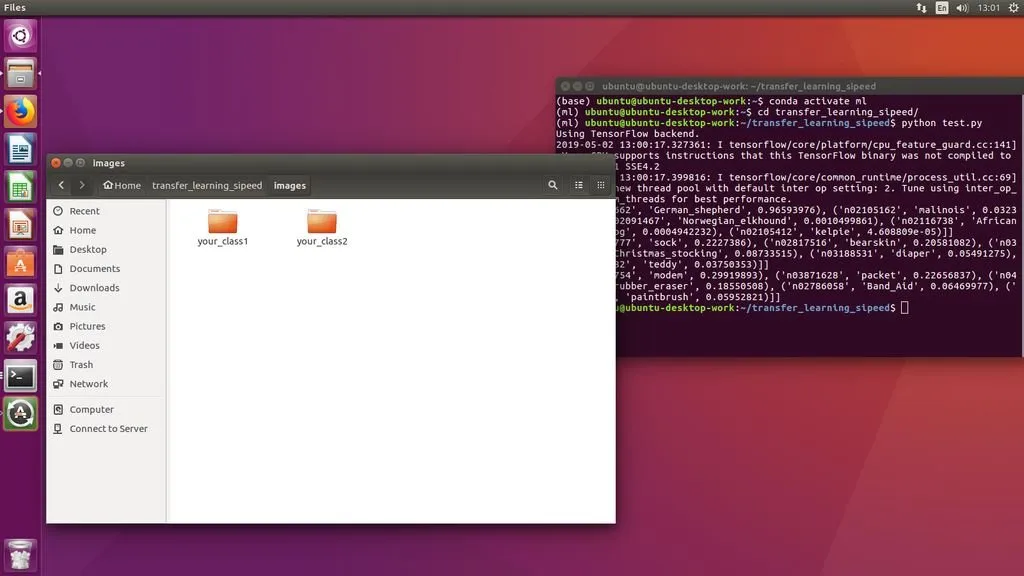Click the images window title bar
Image resolution: width=1024 pixels, height=576 pixels.
tap(331, 163)
